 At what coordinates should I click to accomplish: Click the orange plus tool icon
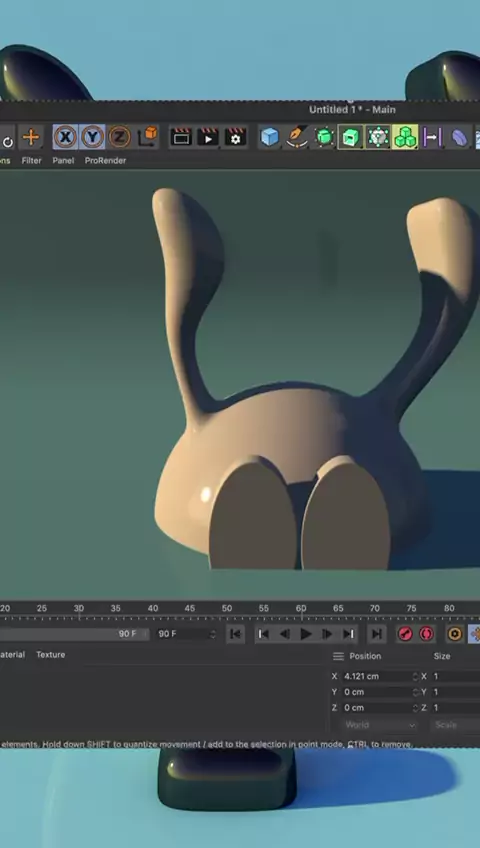click(31, 137)
